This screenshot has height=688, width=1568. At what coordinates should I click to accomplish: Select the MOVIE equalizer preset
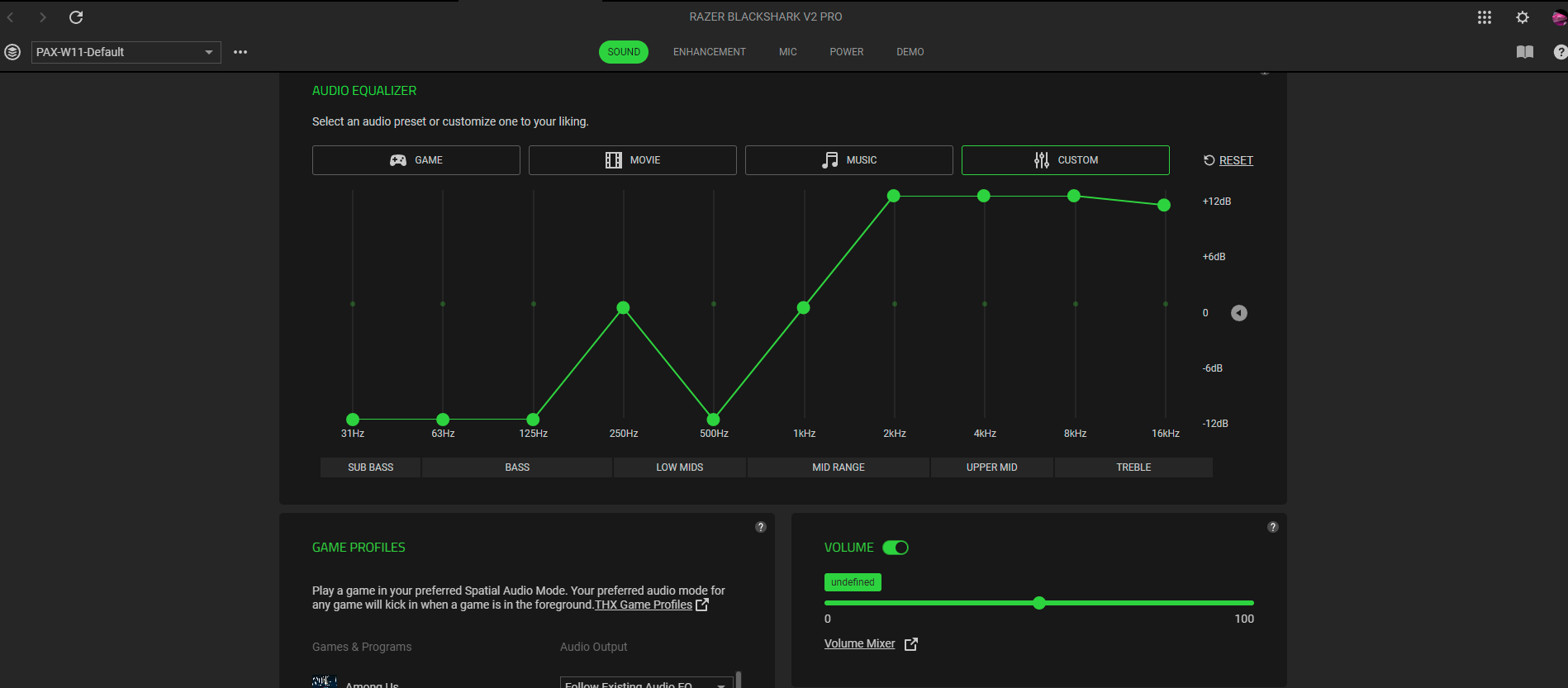[x=633, y=160]
